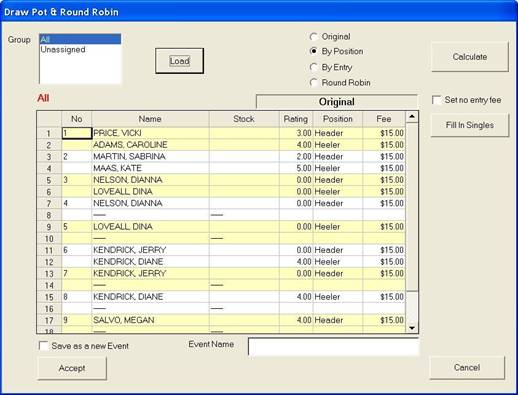Click the Stock cell for PRICE, VICKI

(x=244, y=133)
